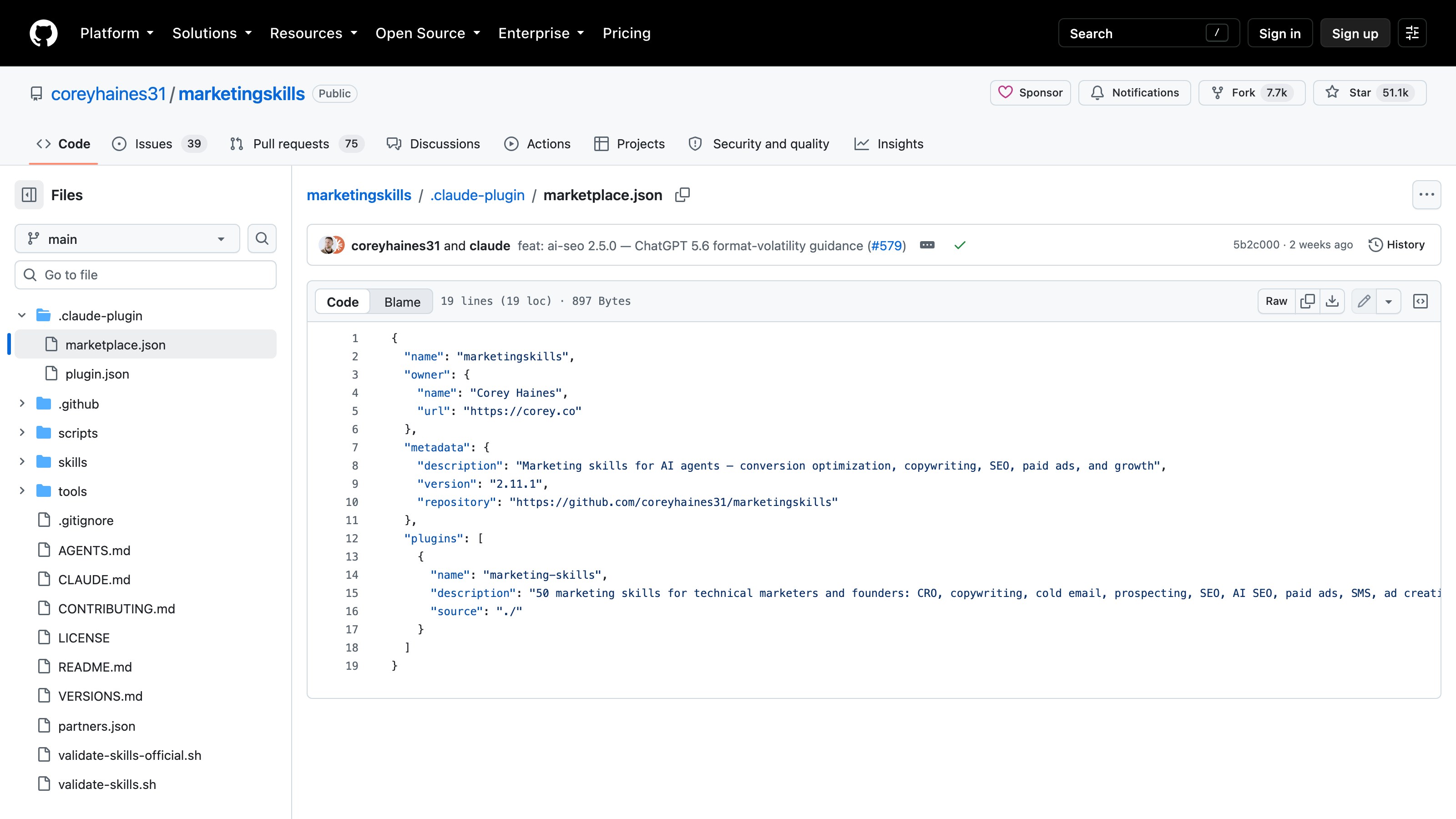Expand the commit message ellipsis
This screenshot has height=819, width=1456.
tap(927, 245)
